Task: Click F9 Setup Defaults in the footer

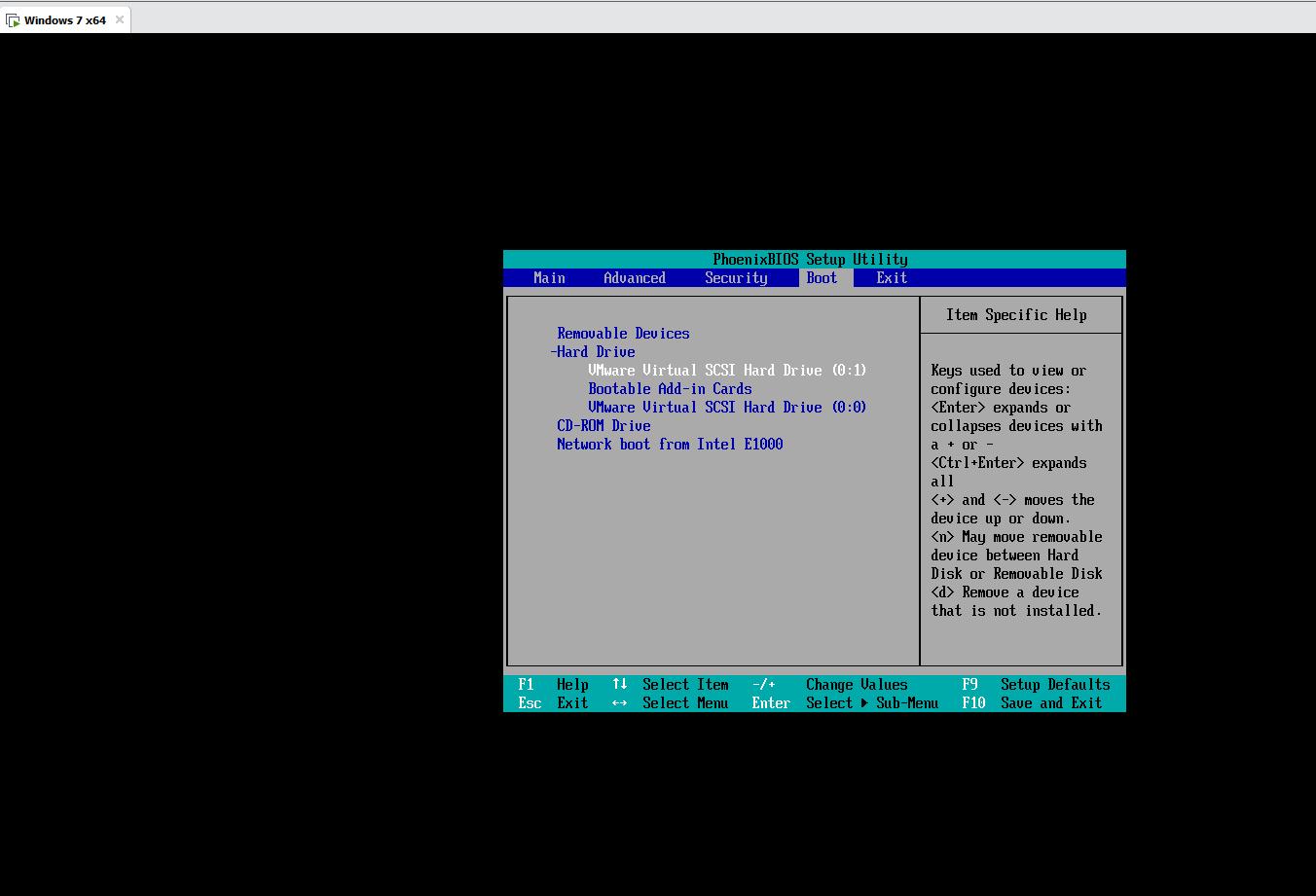Action: 1036,684
